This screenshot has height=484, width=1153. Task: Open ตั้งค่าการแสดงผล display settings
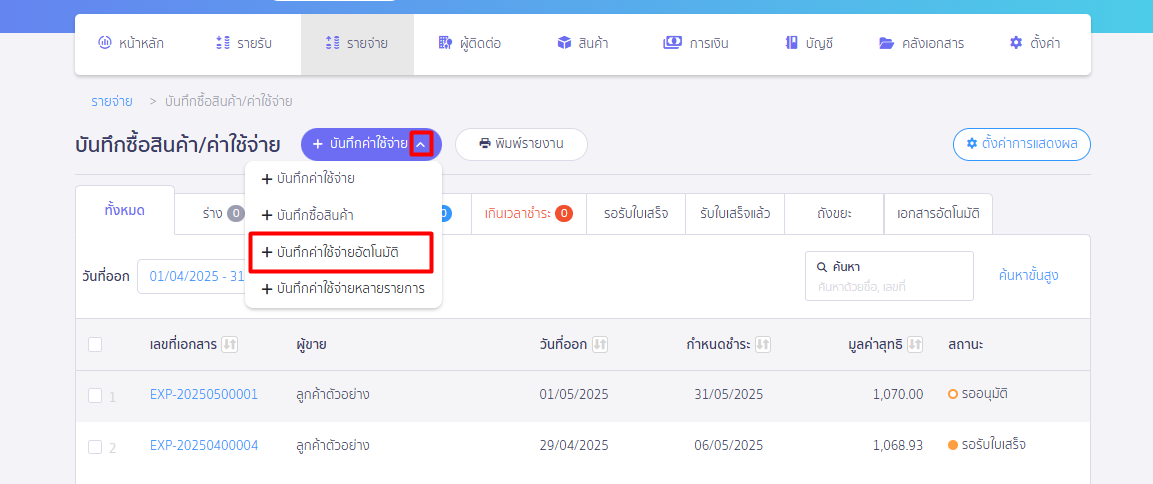pos(1021,144)
